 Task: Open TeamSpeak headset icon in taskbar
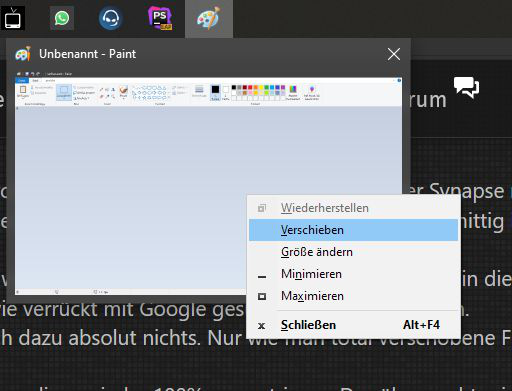pos(110,18)
